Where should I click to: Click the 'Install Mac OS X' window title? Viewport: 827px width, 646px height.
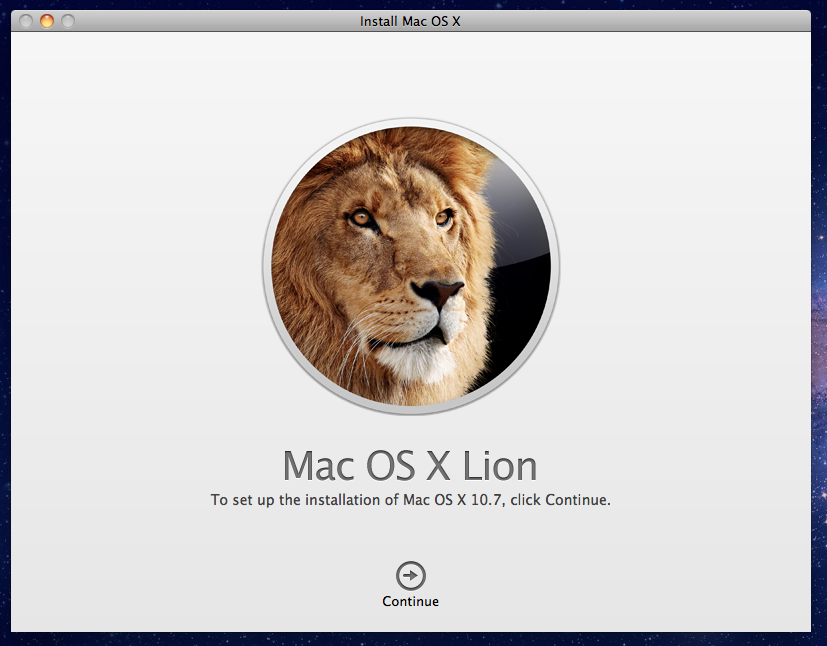(x=410, y=21)
